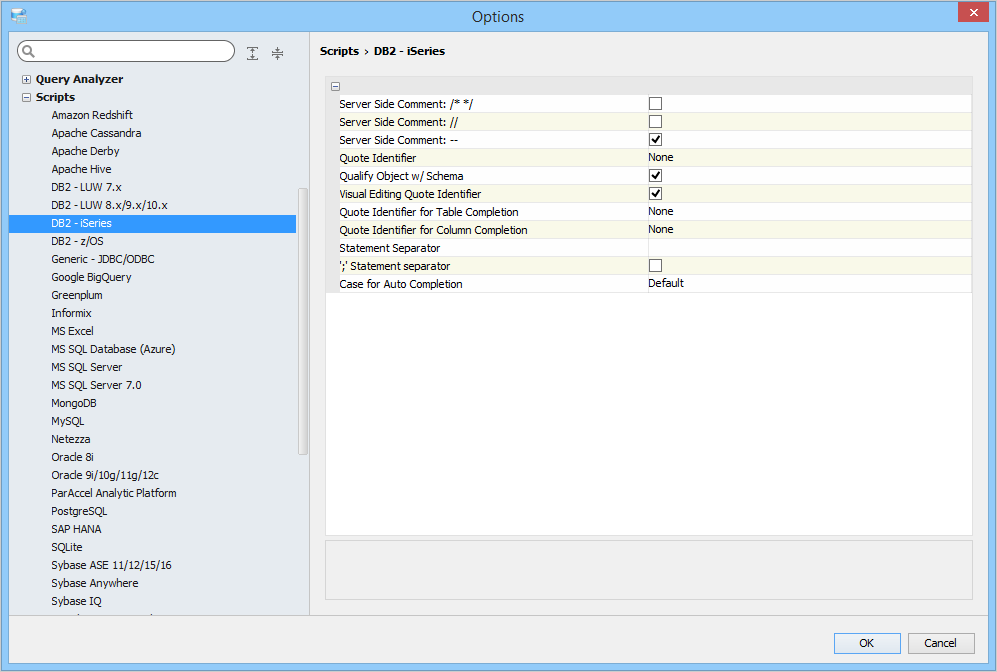The image size is (997, 672).
Task: Click the Statement Separator value field
Action: click(809, 248)
